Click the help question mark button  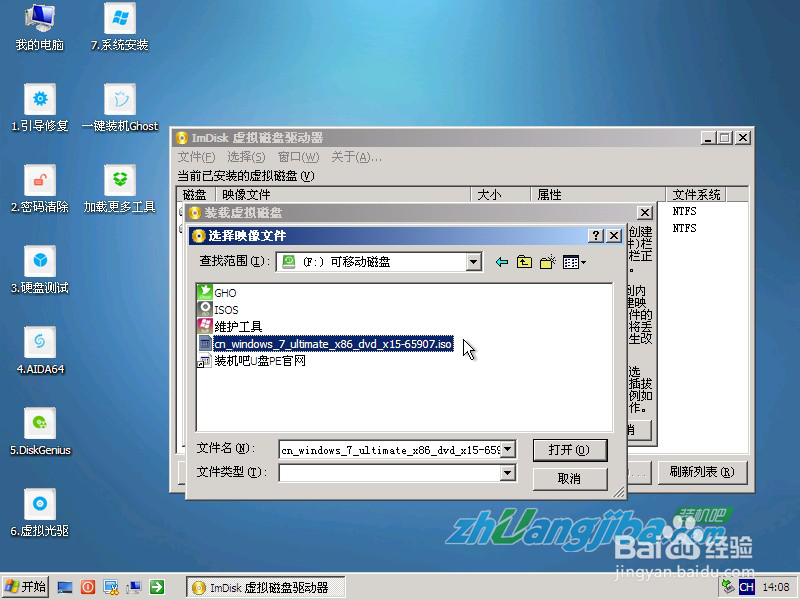pyautogui.click(x=595, y=235)
